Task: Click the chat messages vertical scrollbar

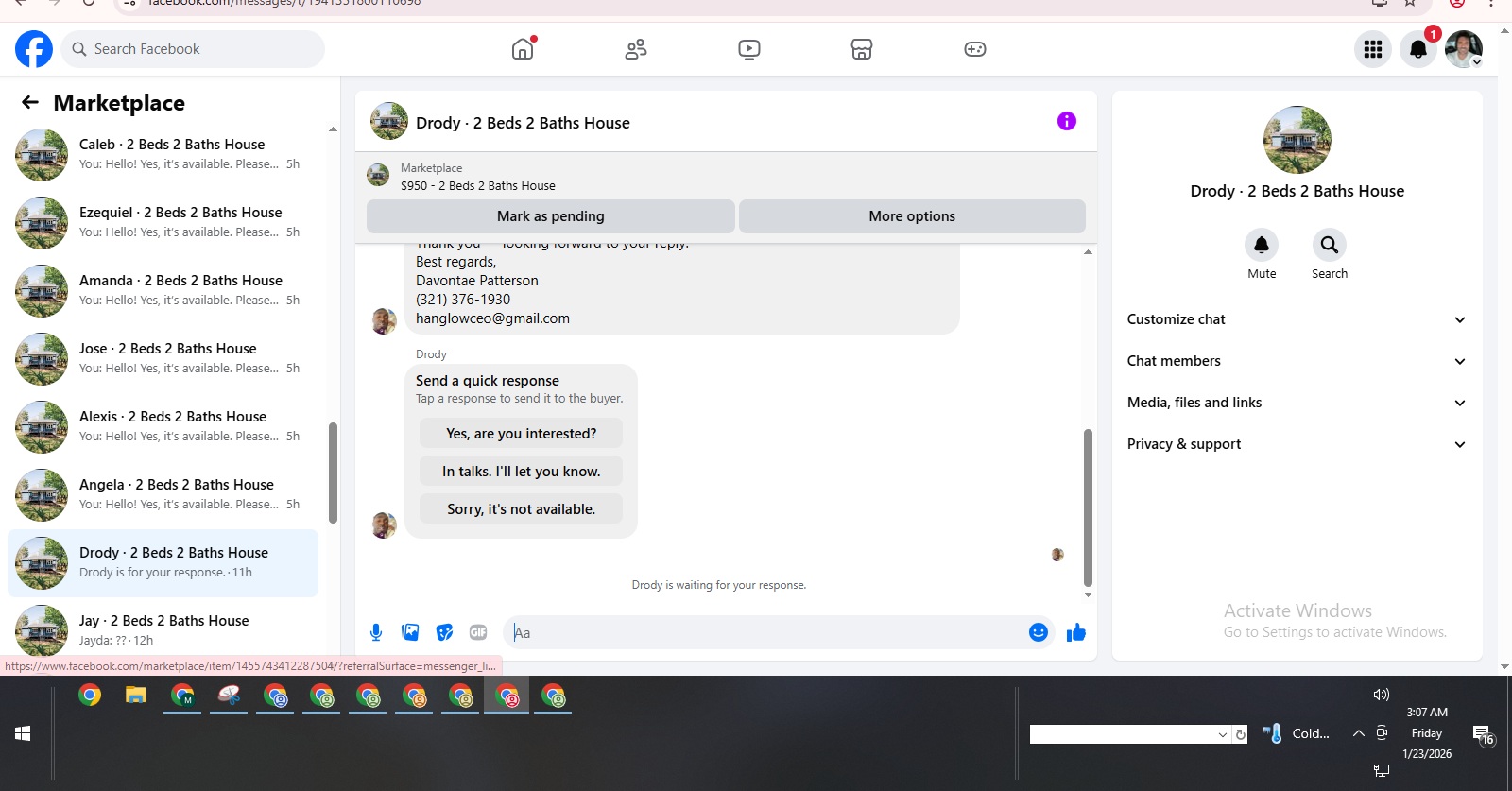Action: pyautogui.click(x=1088, y=507)
